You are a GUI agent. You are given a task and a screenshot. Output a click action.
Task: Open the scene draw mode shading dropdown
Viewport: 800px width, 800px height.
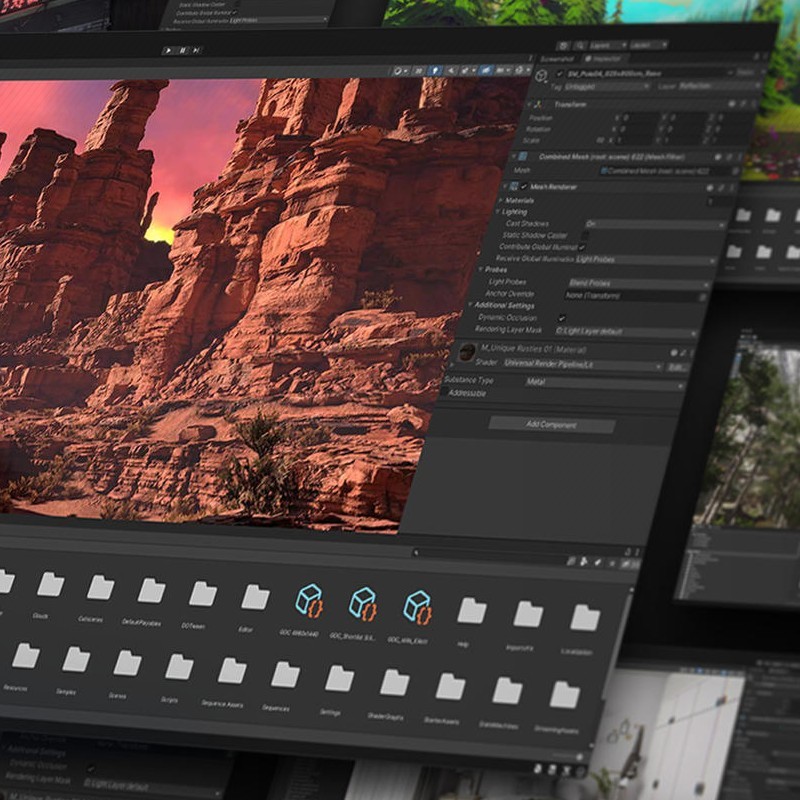tap(401, 70)
